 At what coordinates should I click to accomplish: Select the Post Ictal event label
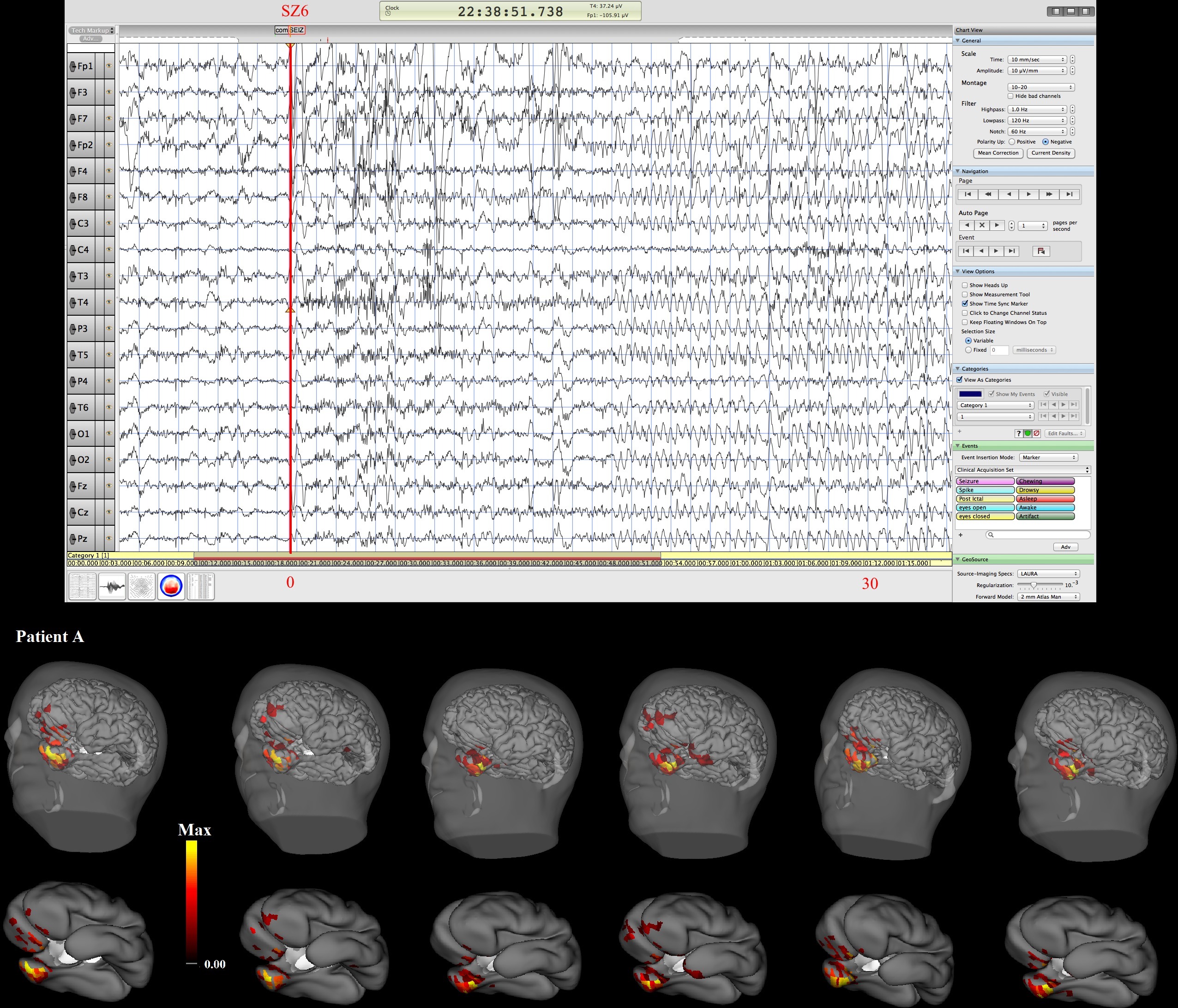click(985, 498)
